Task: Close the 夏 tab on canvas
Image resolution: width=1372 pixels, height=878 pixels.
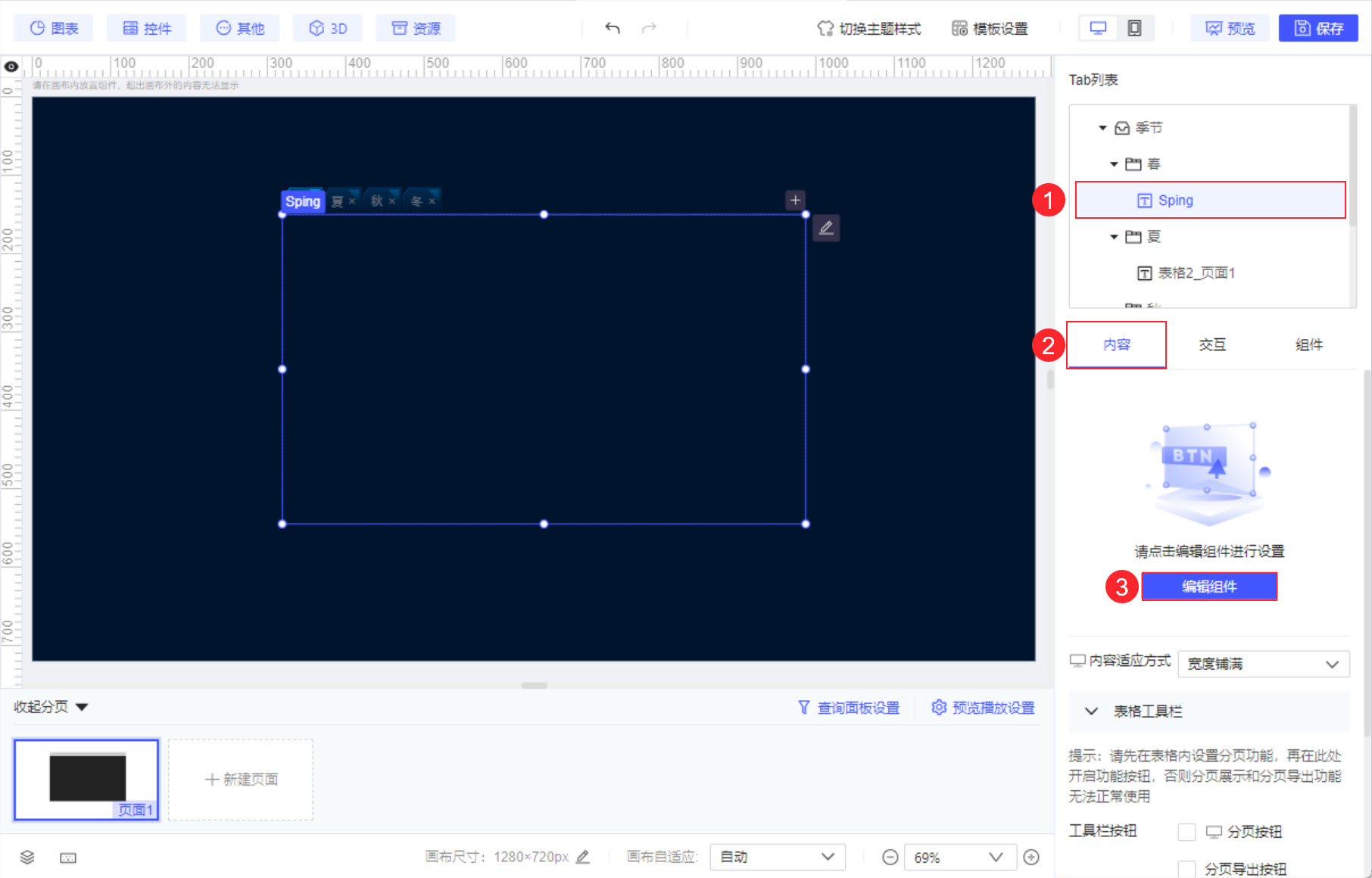Action: click(352, 201)
